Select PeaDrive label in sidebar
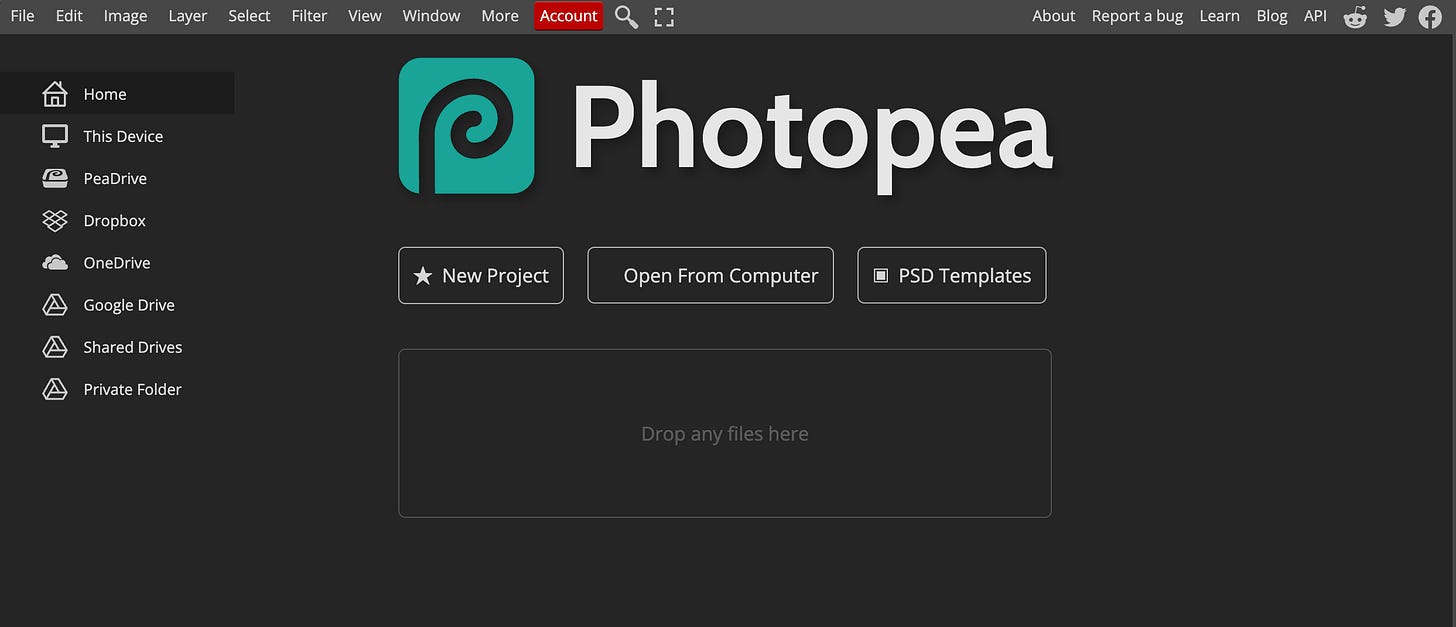Screen dimensions: 1456x627 115,178
